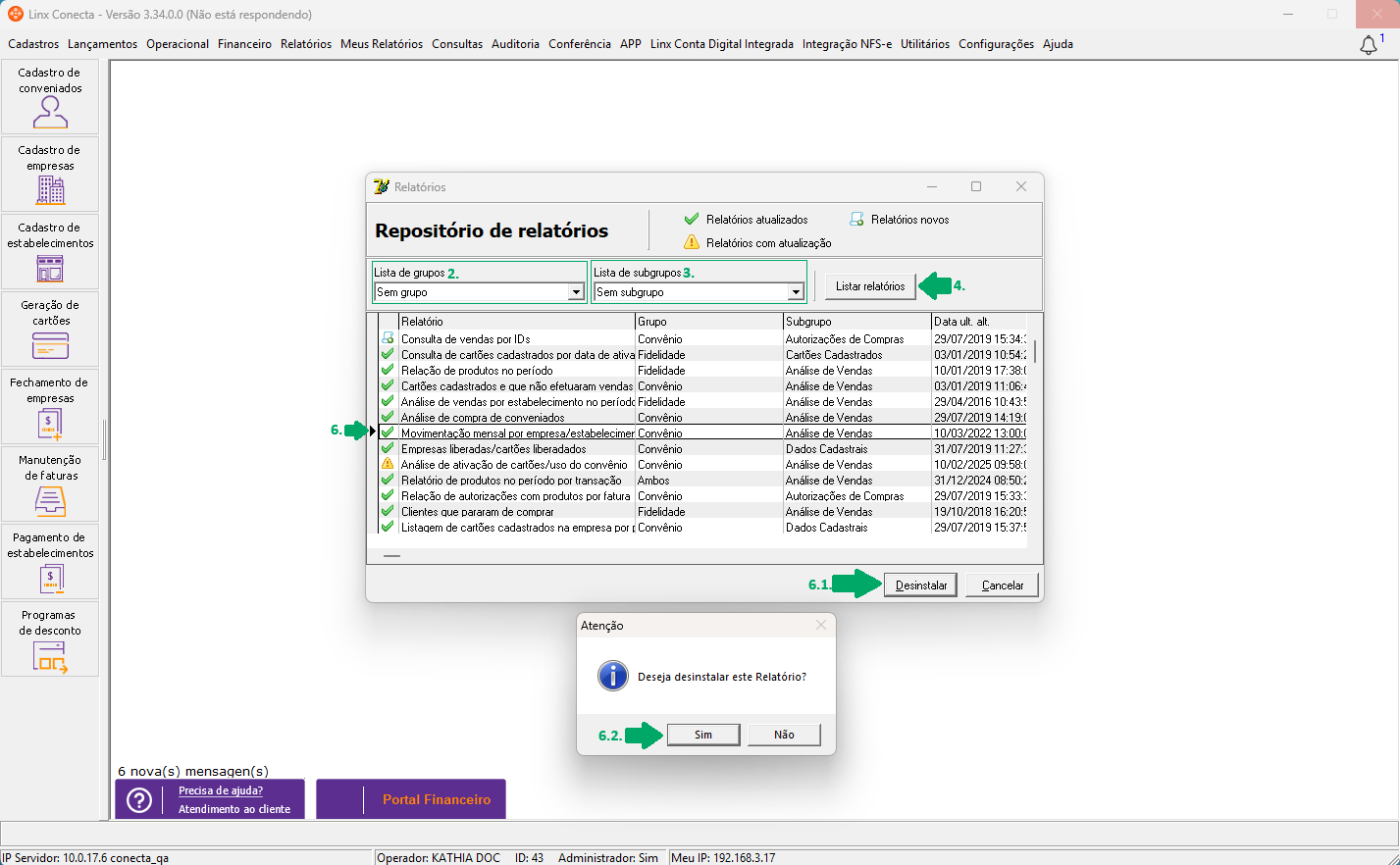Open Cadastro de conveniados from the sidebar

[x=50, y=97]
